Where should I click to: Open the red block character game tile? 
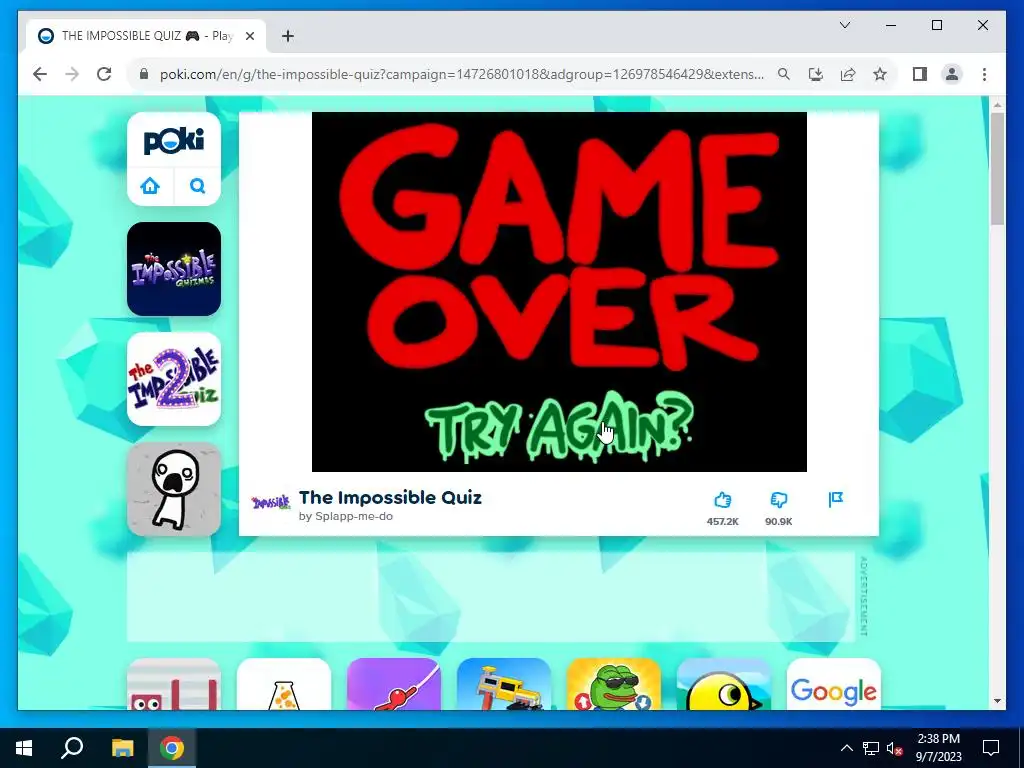coord(174,684)
